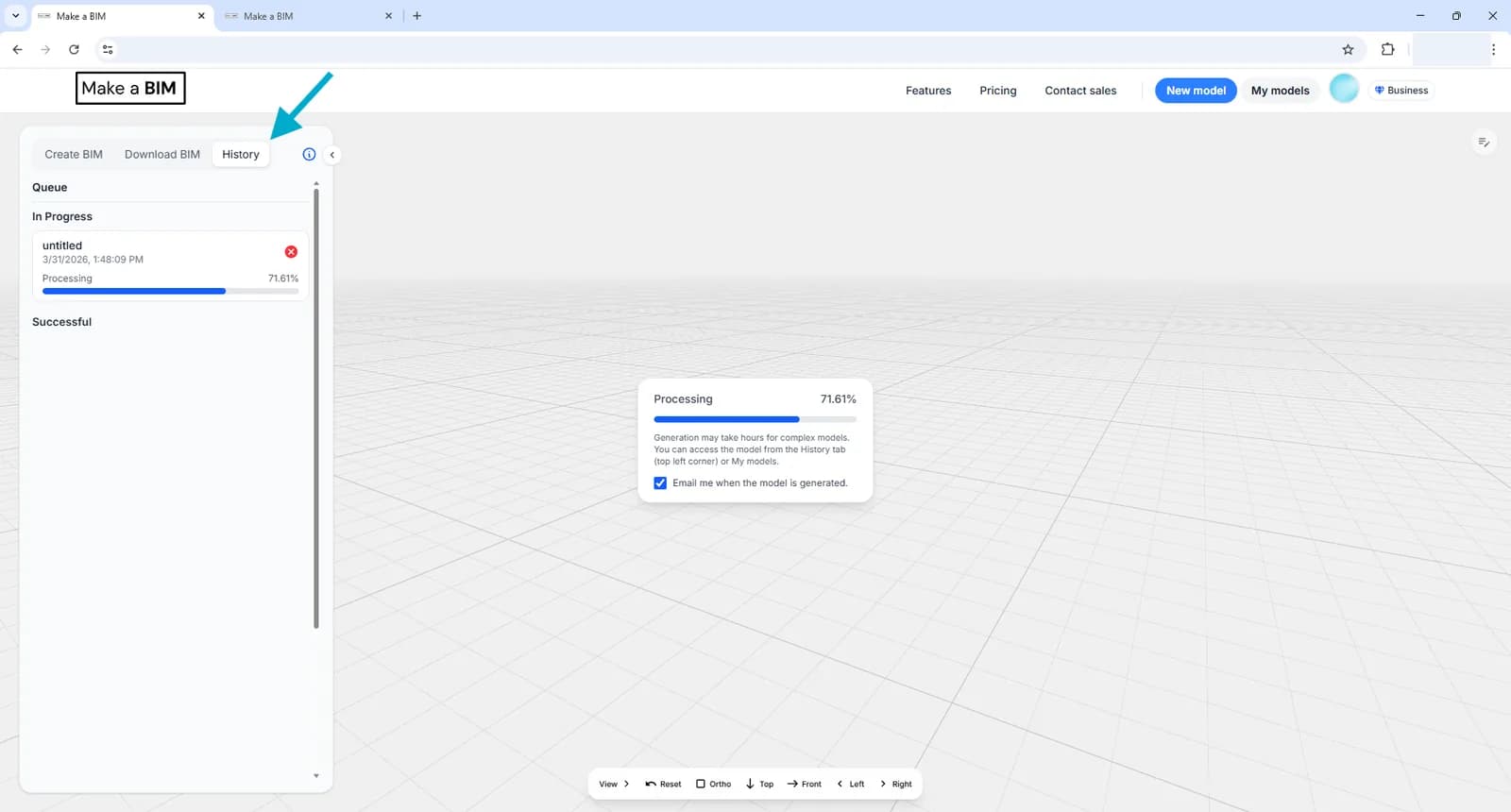The width and height of the screenshot is (1511, 812).
Task: Reset the camera view
Action: pos(663,784)
